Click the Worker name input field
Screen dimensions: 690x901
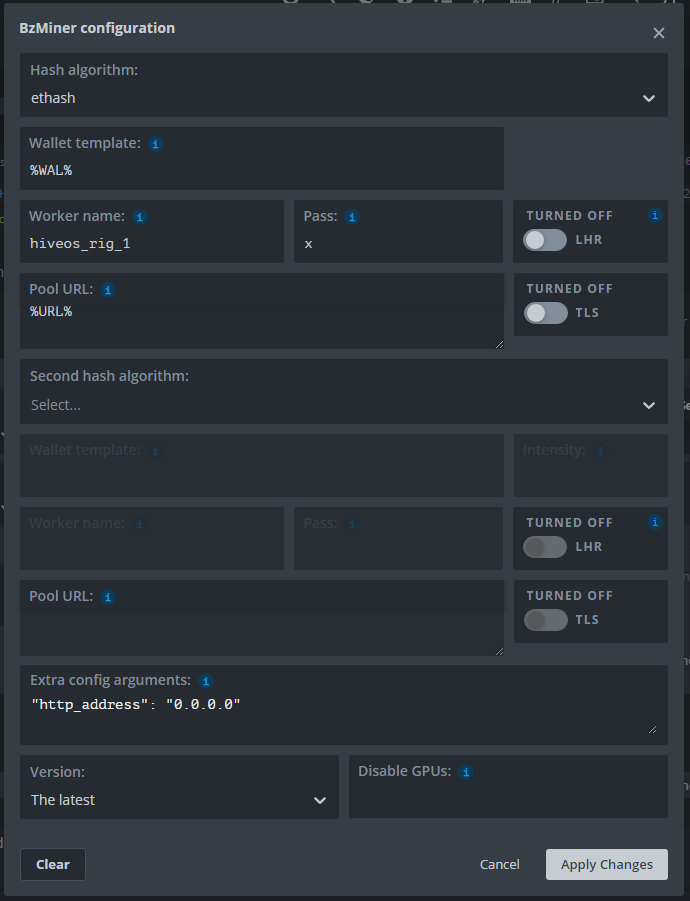(152, 243)
